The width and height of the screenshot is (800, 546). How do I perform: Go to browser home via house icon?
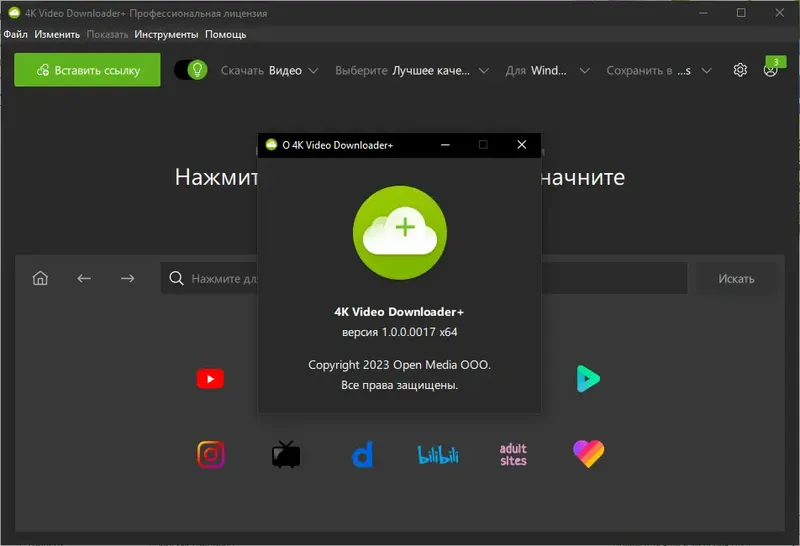pos(40,278)
